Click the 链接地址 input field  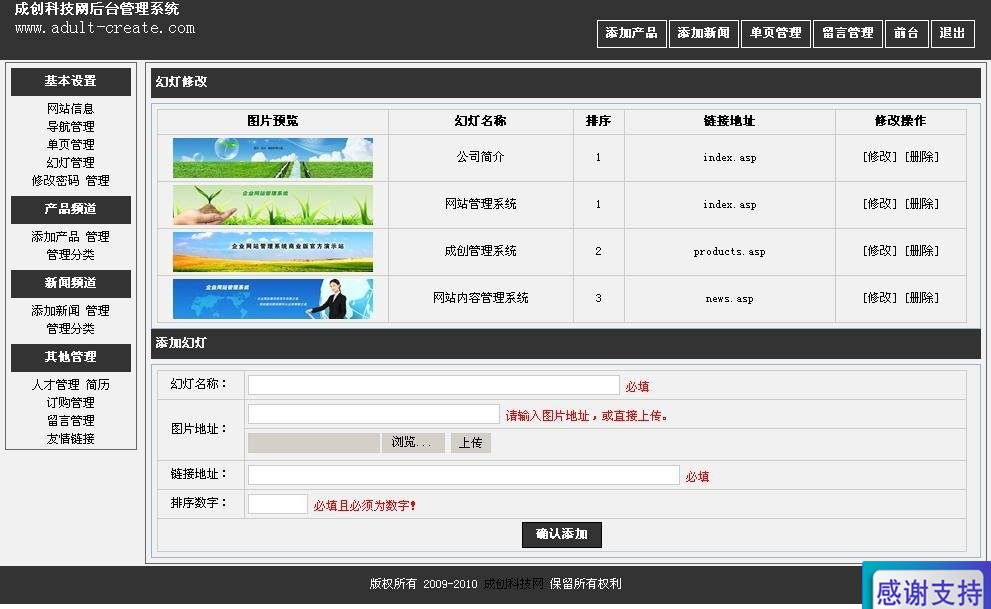[464, 475]
